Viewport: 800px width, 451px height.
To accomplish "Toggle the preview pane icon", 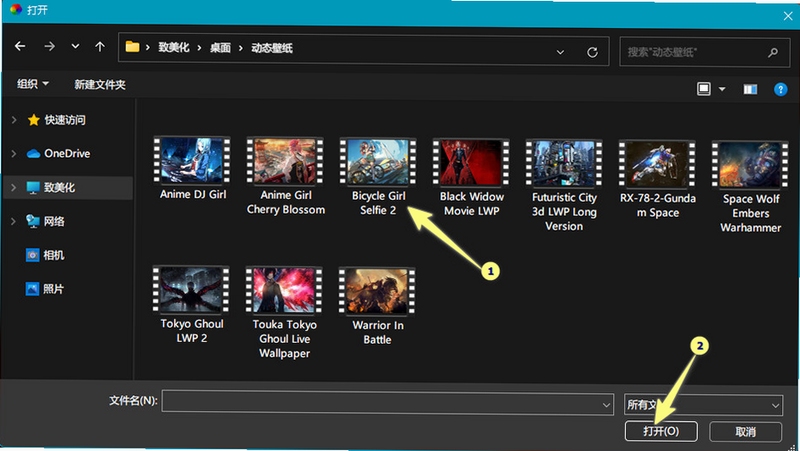I will (x=750, y=90).
